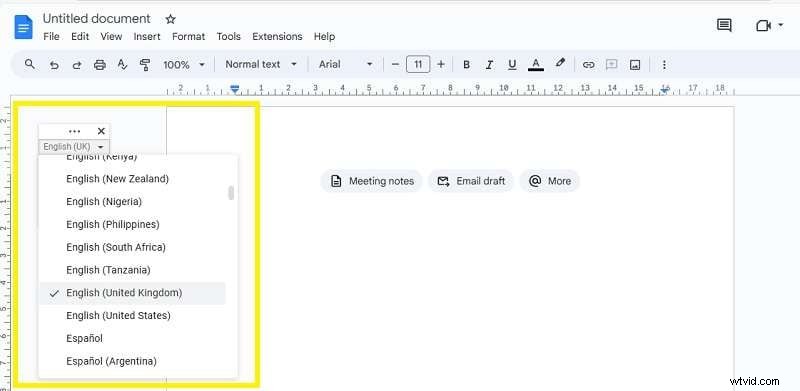
Task: Open the Normal text style dropdown
Action: click(x=261, y=64)
